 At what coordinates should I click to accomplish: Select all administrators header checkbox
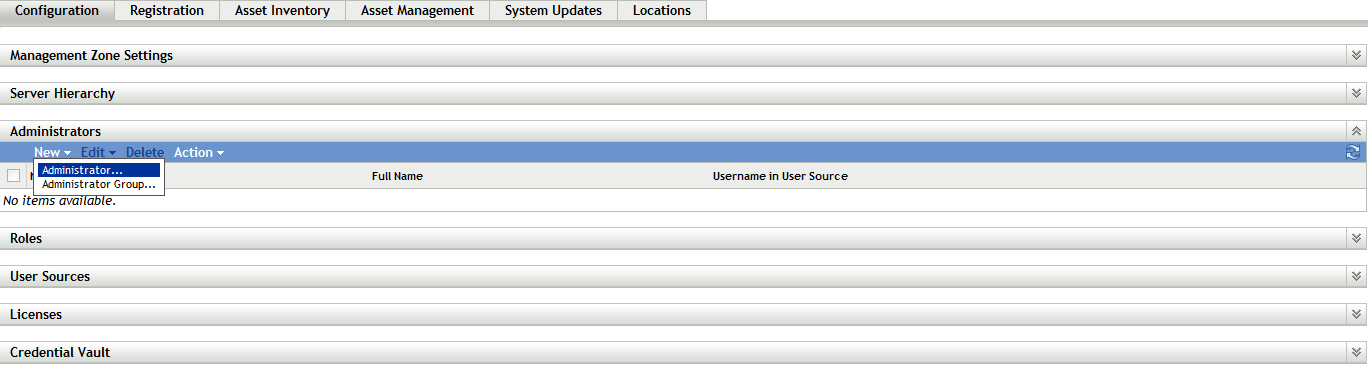[x=13, y=176]
